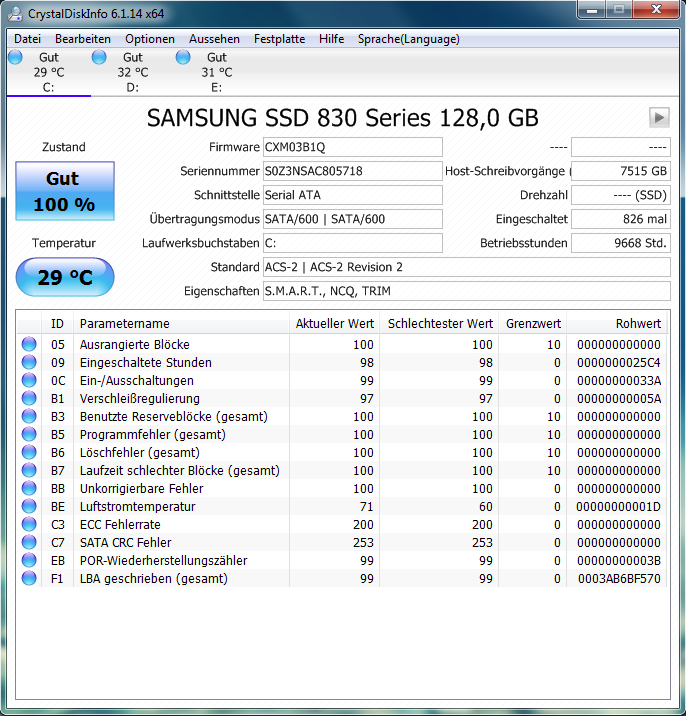Click the Eigenschaften field S.M.A.R.T., NCQ, TRIM

coord(467,291)
